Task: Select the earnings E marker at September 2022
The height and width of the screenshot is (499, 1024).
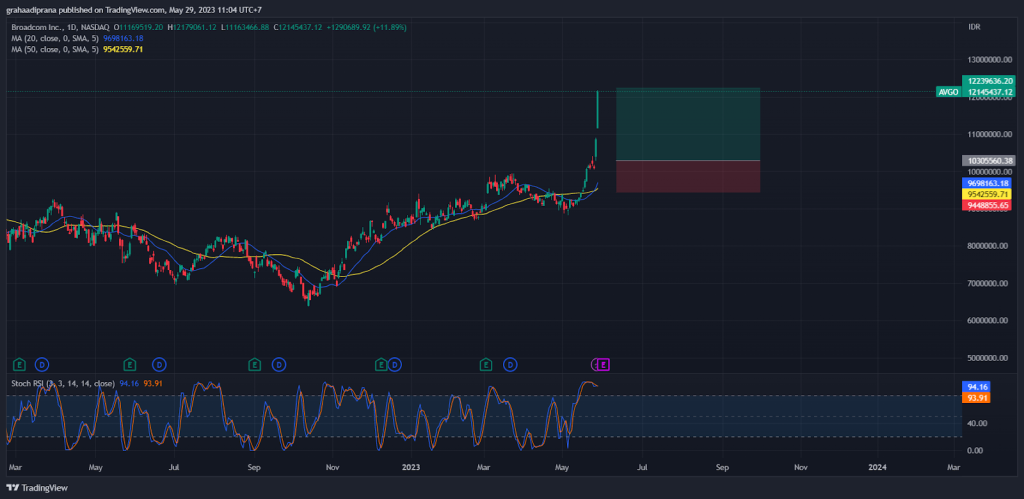Action: point(255,364)
